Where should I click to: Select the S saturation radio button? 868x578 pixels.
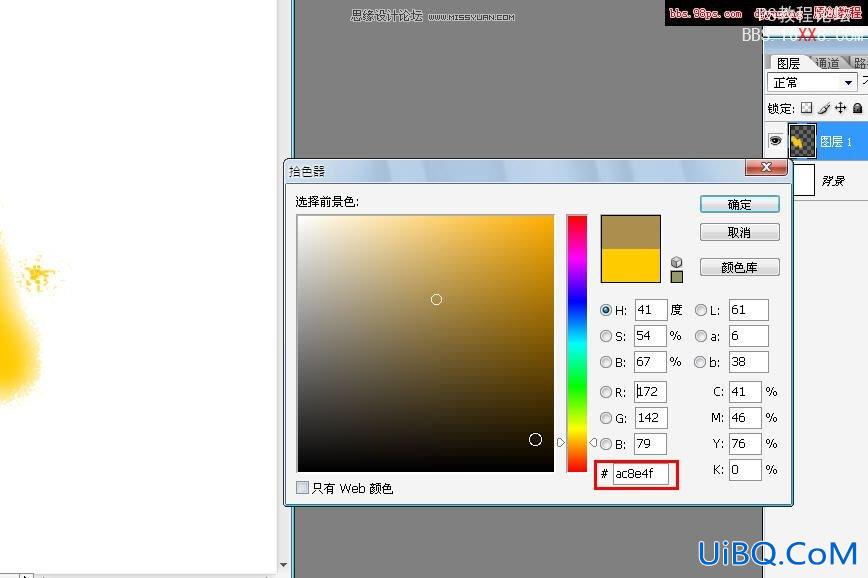tap(606, 336)
